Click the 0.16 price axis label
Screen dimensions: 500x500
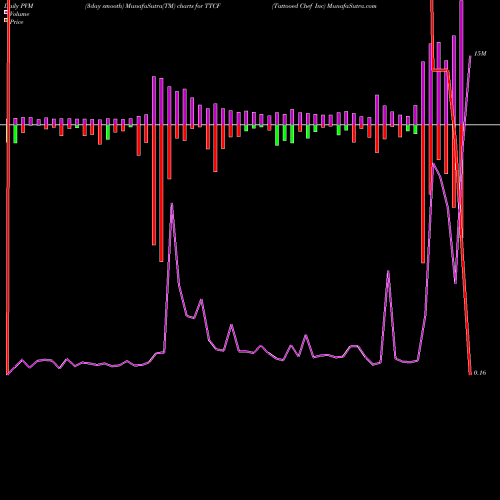click(480, 373)
